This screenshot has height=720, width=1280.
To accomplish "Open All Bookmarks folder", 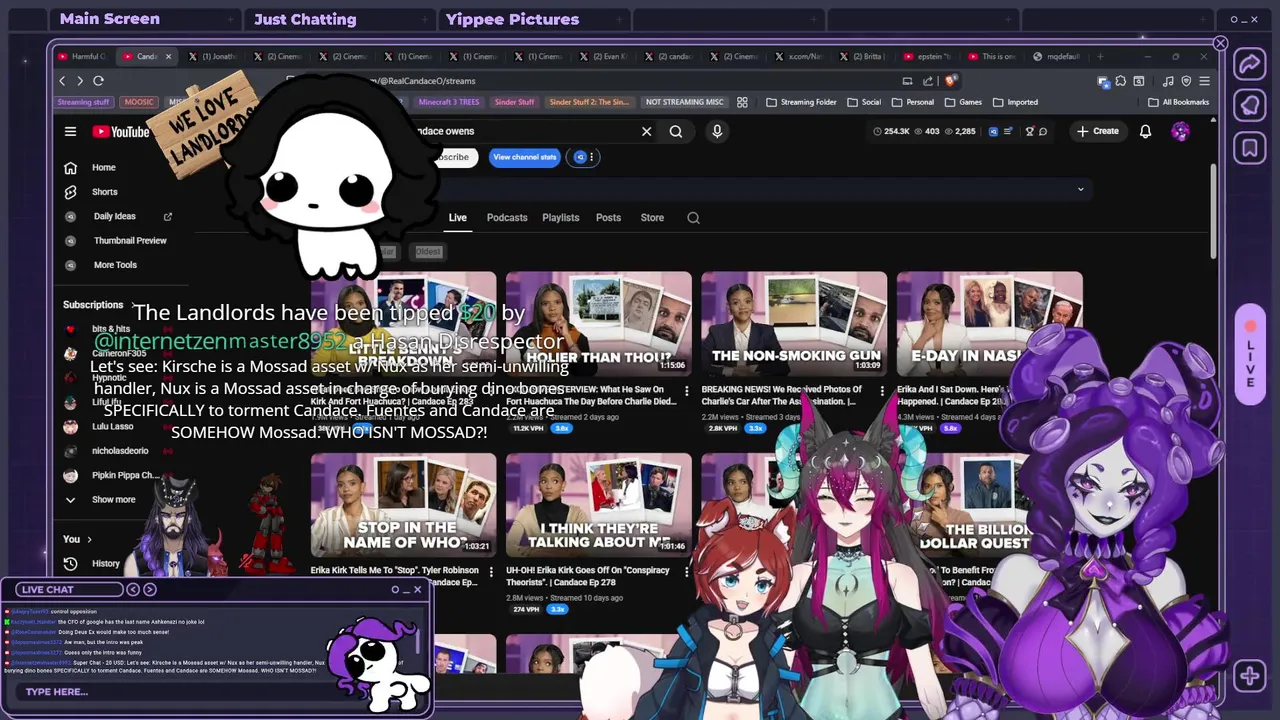I will (x=1178, y=102).
